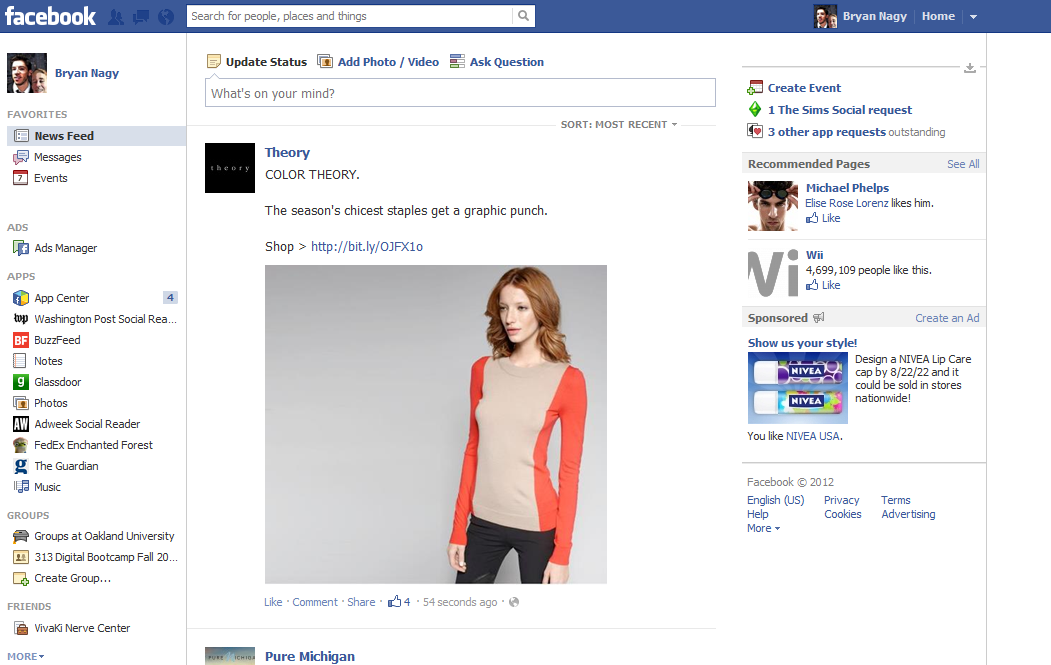
Task: Open the messages icon in top bar
Action: (141, 17)
